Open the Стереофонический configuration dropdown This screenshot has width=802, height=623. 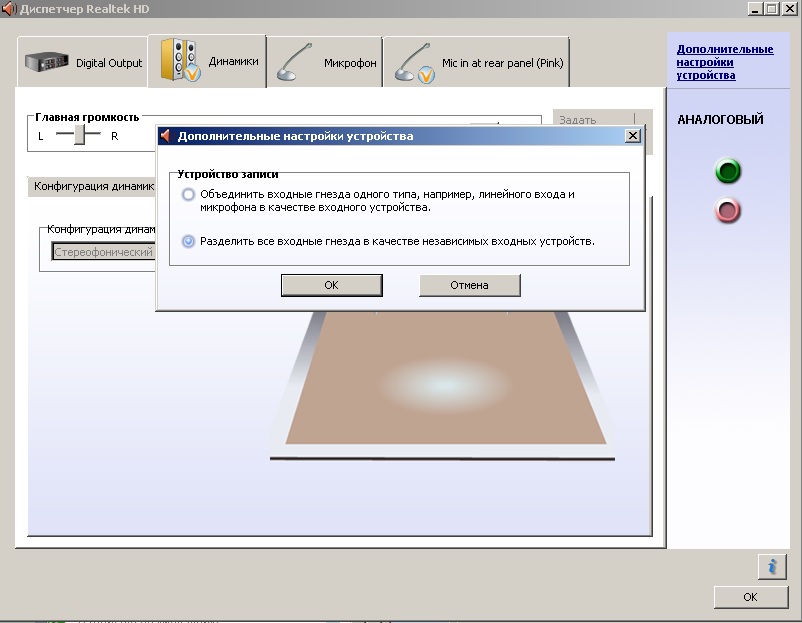[103, 252]
